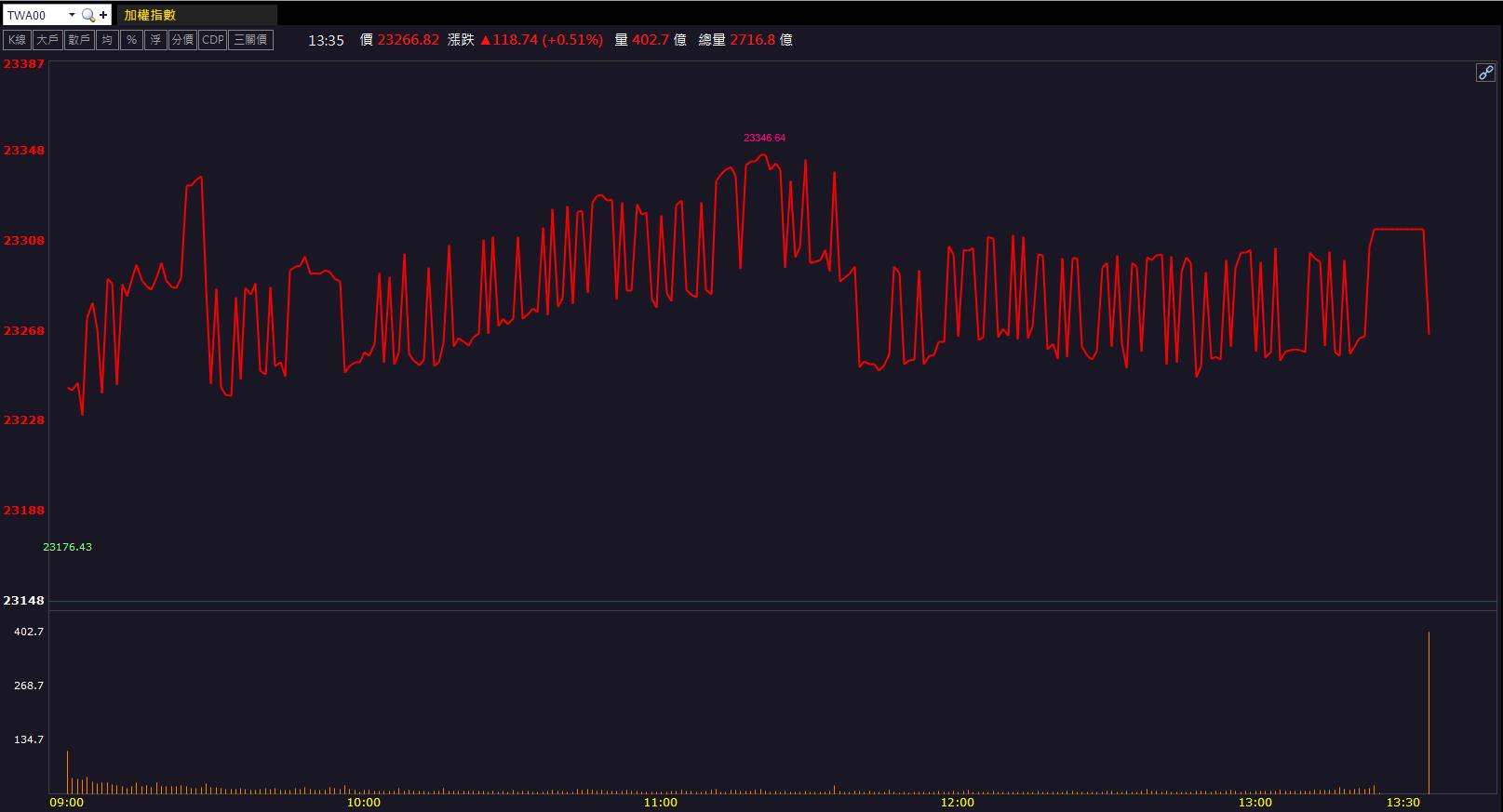Click the total volume value 2716.8
Viewport: 1503px width, 812px height.
753,40
